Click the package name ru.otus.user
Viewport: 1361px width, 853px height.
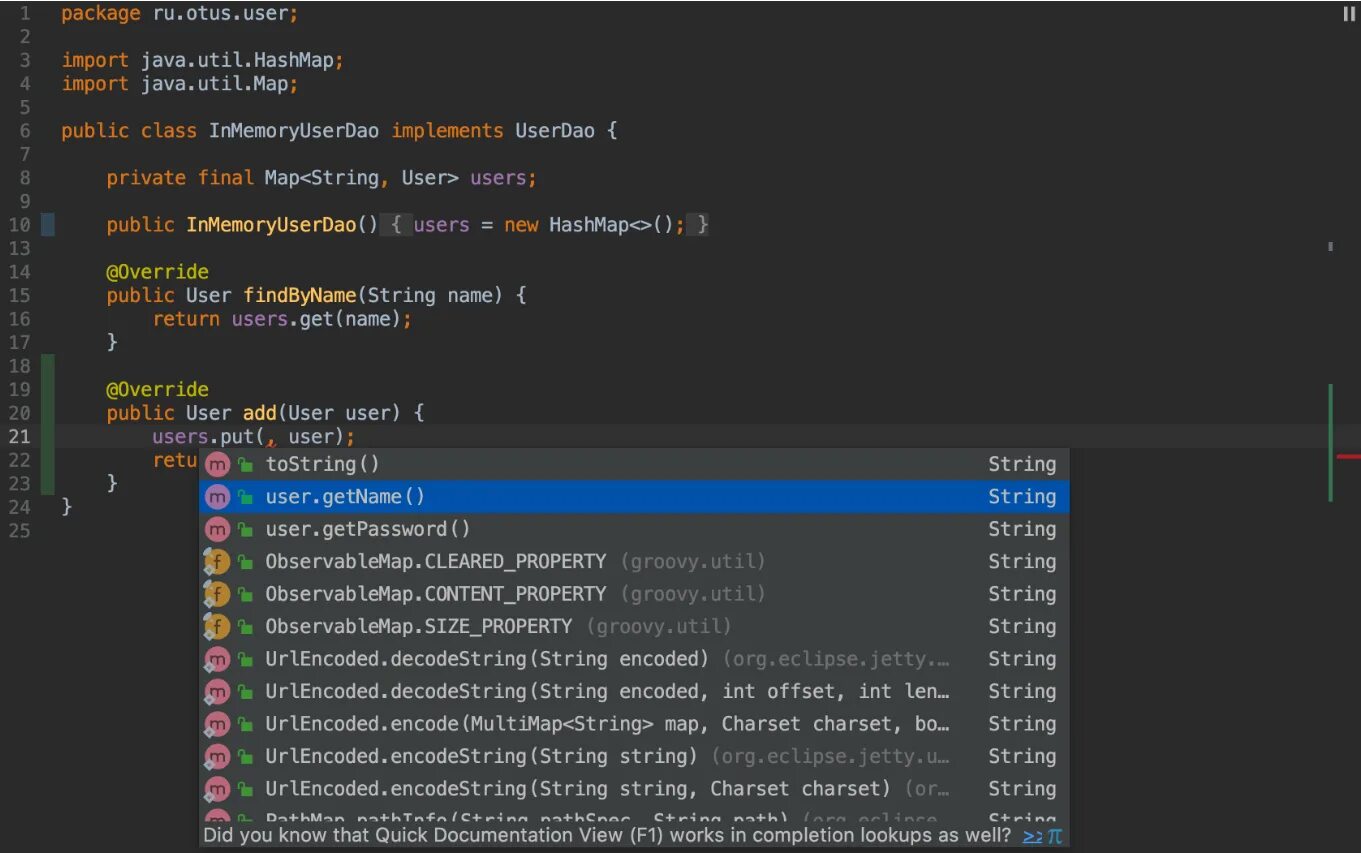220,14
